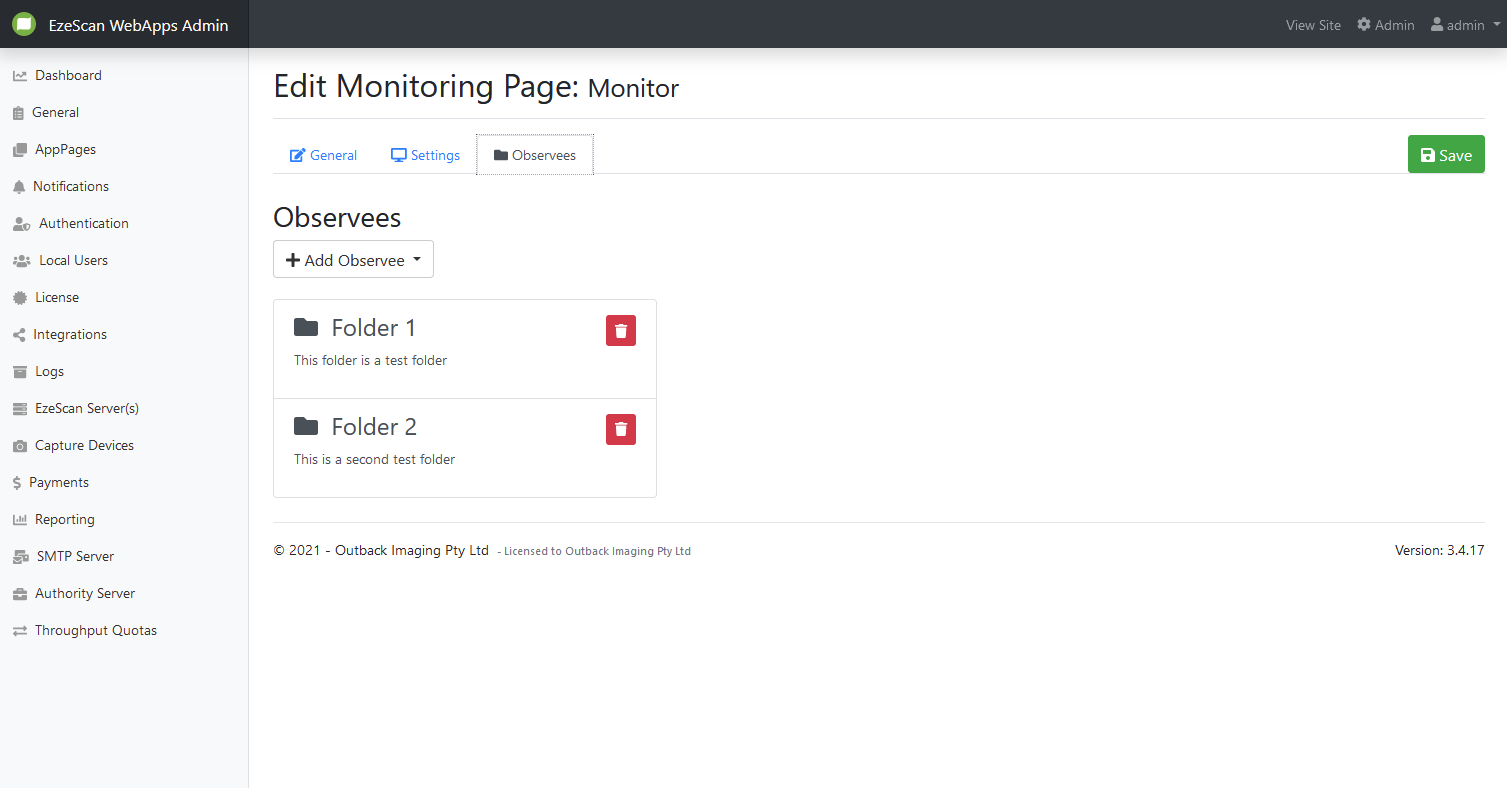Image resolution: width=1507 pixels, height=788 pixels.
Task: Switch to the Settings tab
Action: click(425, 155)
